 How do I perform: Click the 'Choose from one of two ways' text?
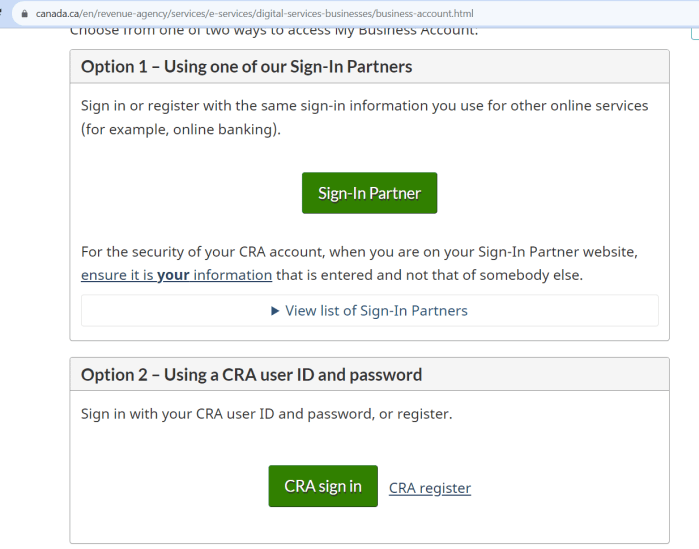coord(273,31)
